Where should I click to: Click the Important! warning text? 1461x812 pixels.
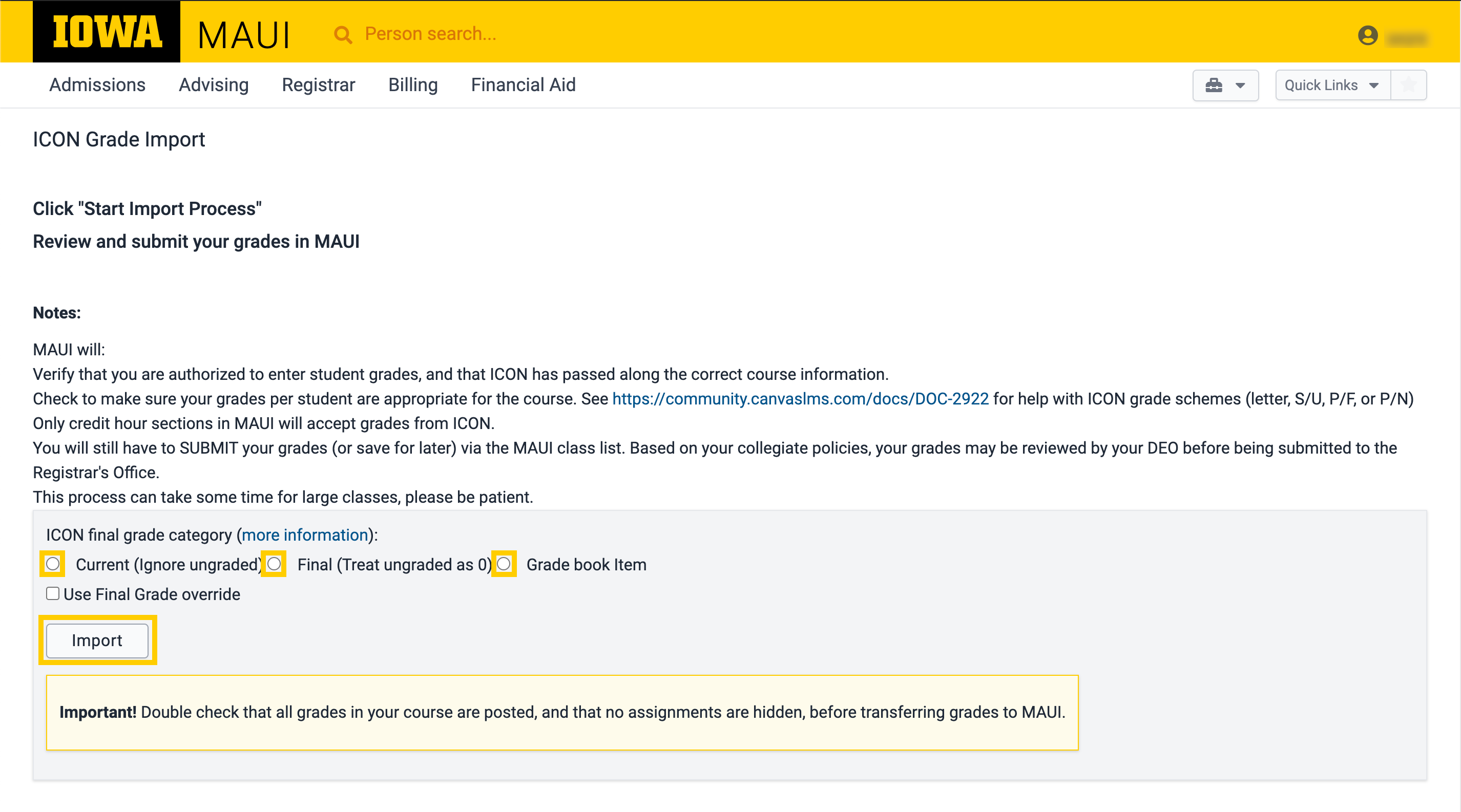562,712
